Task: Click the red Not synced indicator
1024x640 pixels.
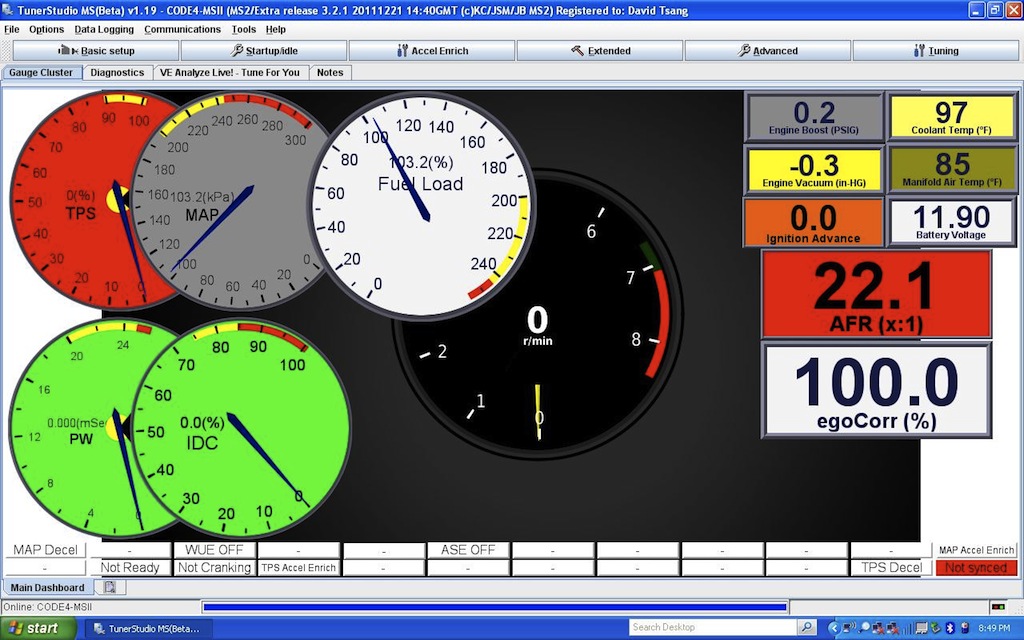Action: click(x=976, y=568)
